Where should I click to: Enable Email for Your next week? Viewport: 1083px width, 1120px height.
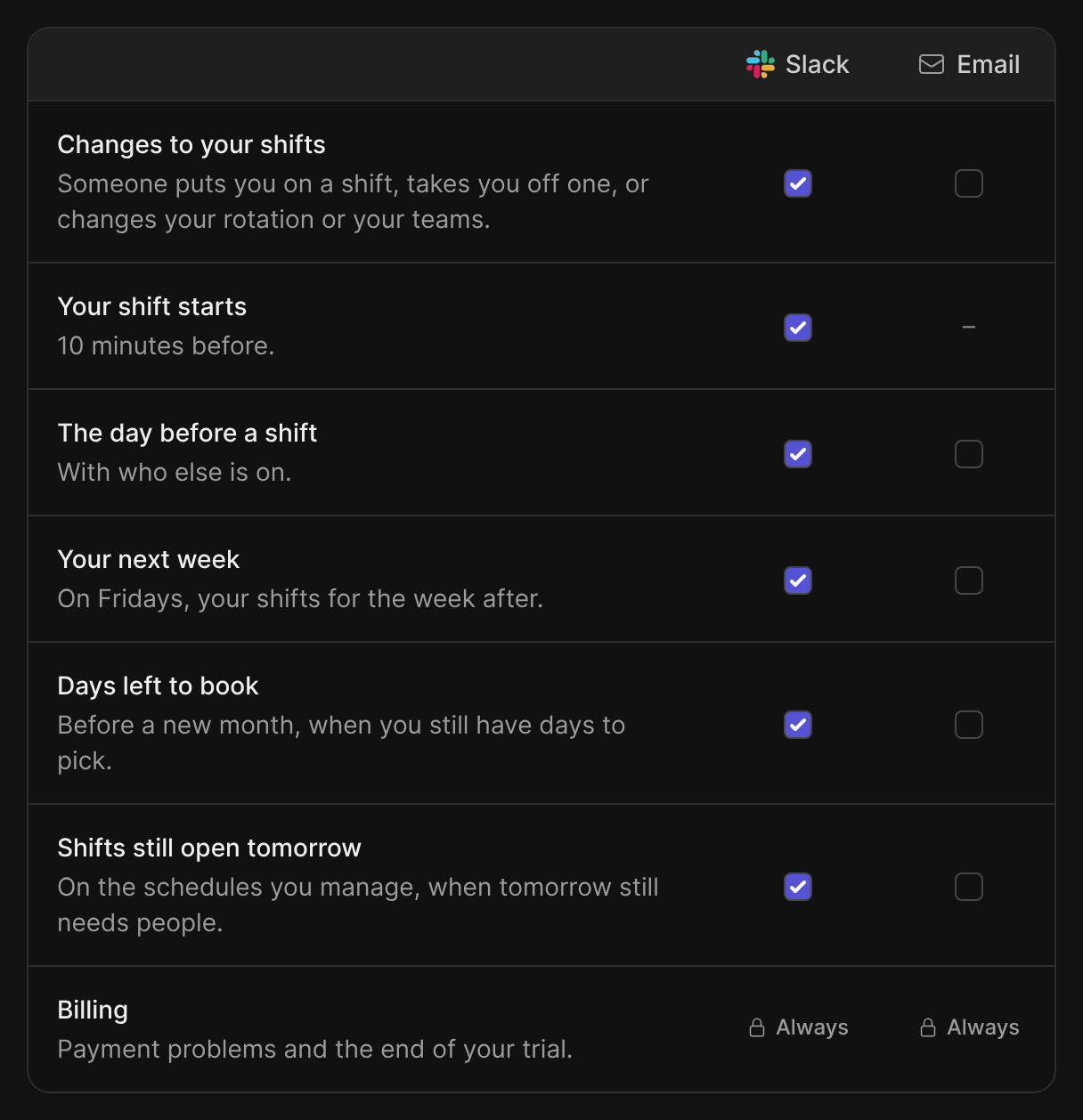[x=969, y=580]
